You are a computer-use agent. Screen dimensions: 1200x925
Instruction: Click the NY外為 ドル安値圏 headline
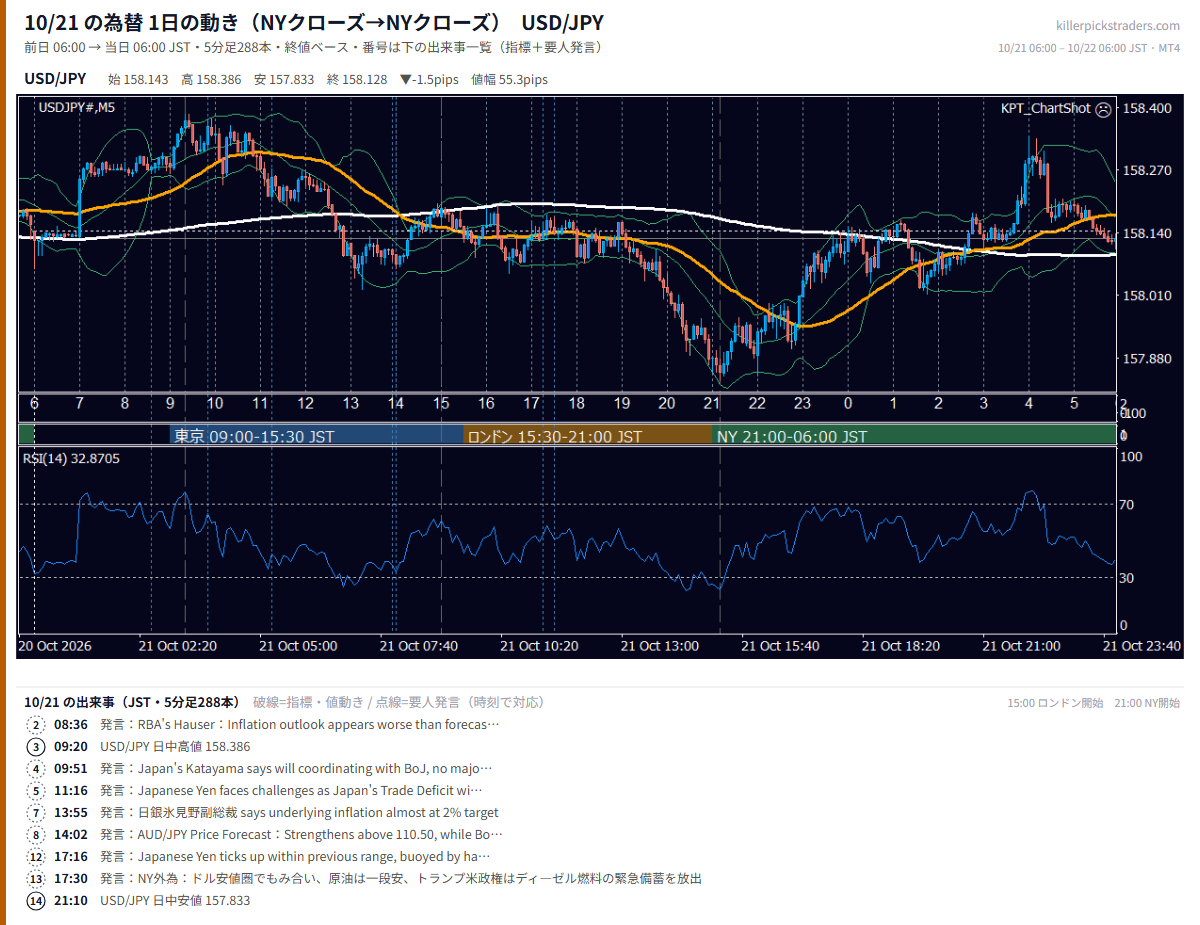coord(401,879)
